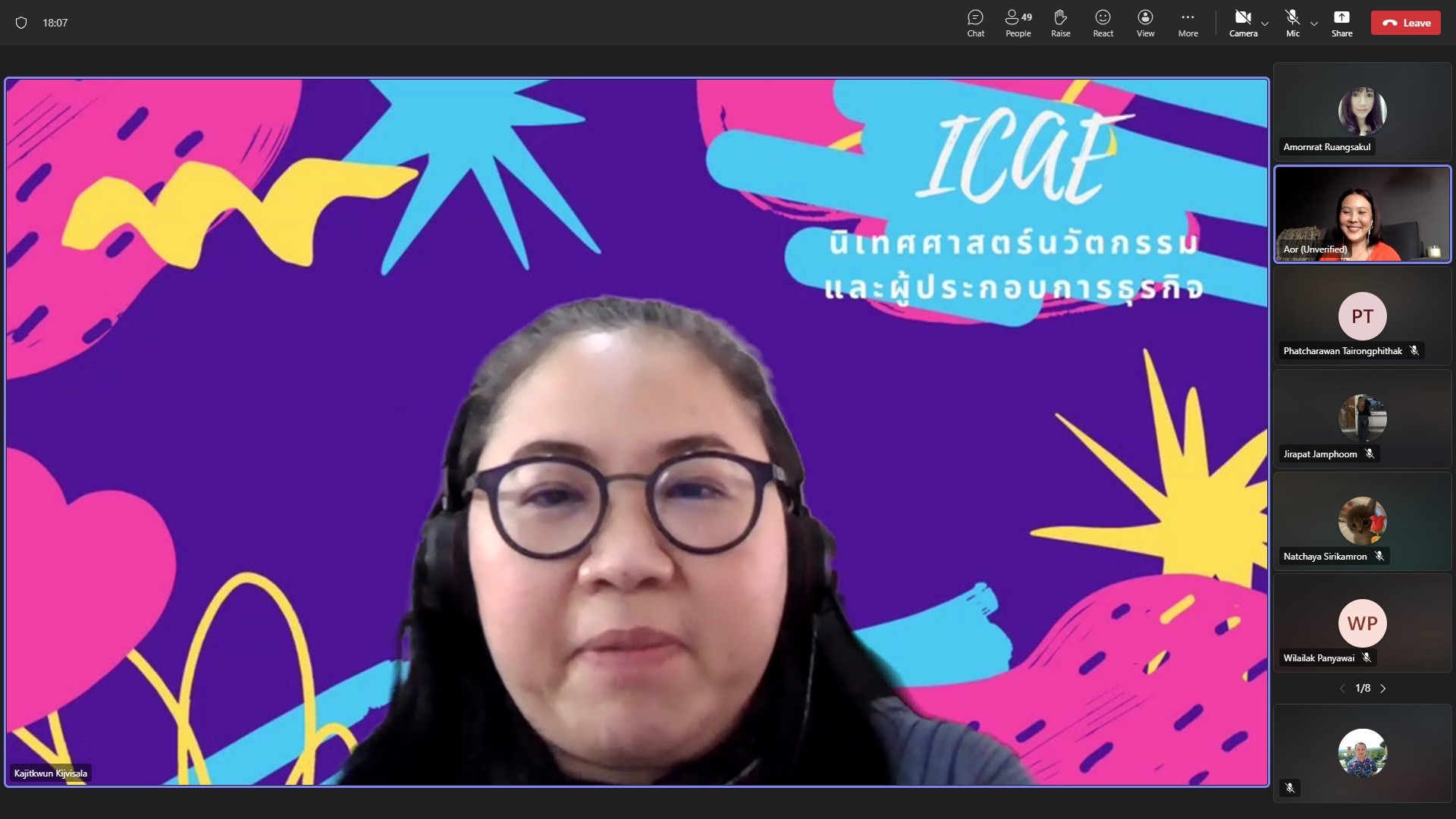Share your screen content

click(x=1341, y=23)
